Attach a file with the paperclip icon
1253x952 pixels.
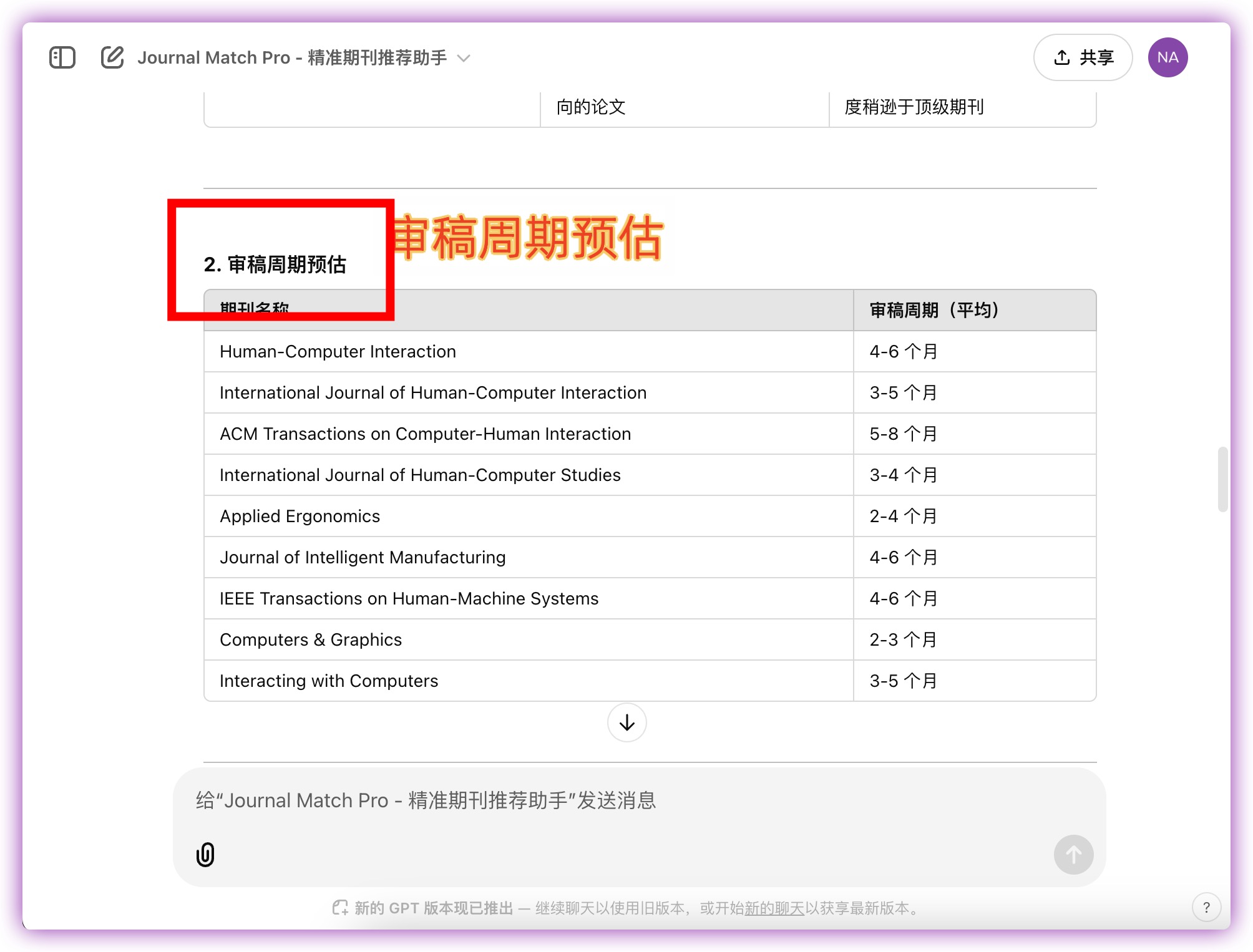coord(205,854)
